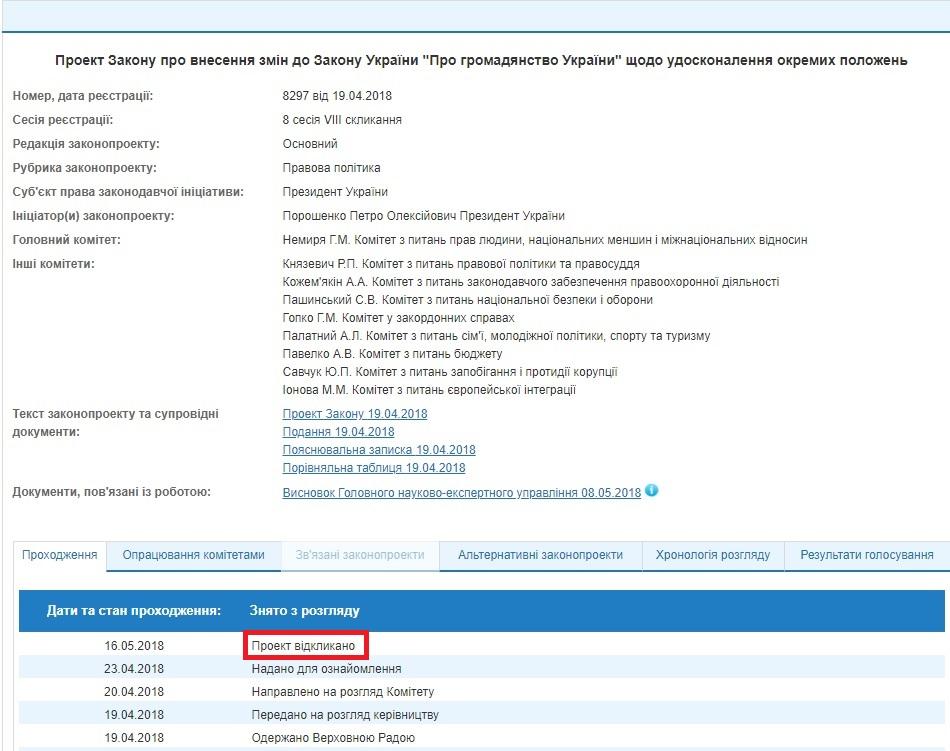
Task: Open the Подання 19.04.2018 document
Action: (x=338, y=432)
